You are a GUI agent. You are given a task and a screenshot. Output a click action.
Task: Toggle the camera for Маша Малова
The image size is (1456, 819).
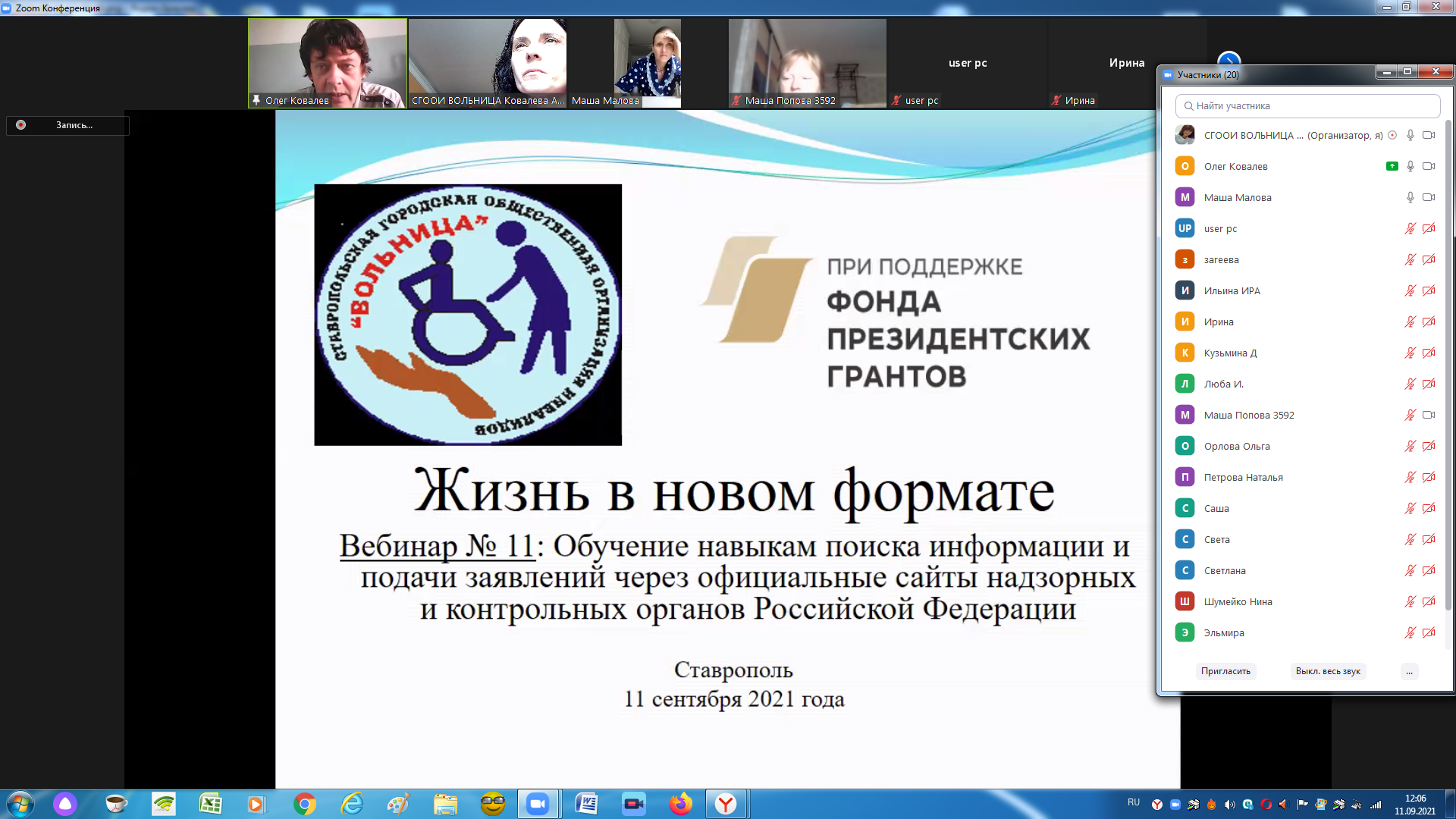point(1429,197)
